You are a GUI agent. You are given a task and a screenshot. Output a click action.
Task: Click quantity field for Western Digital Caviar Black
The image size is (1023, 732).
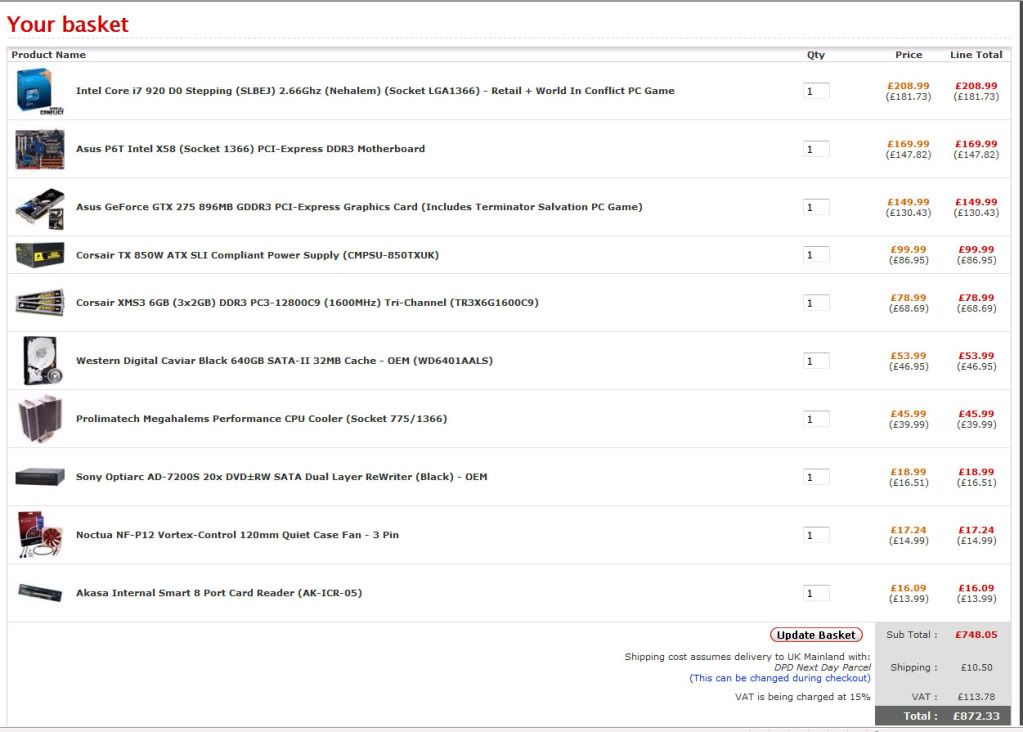(816, 361)
